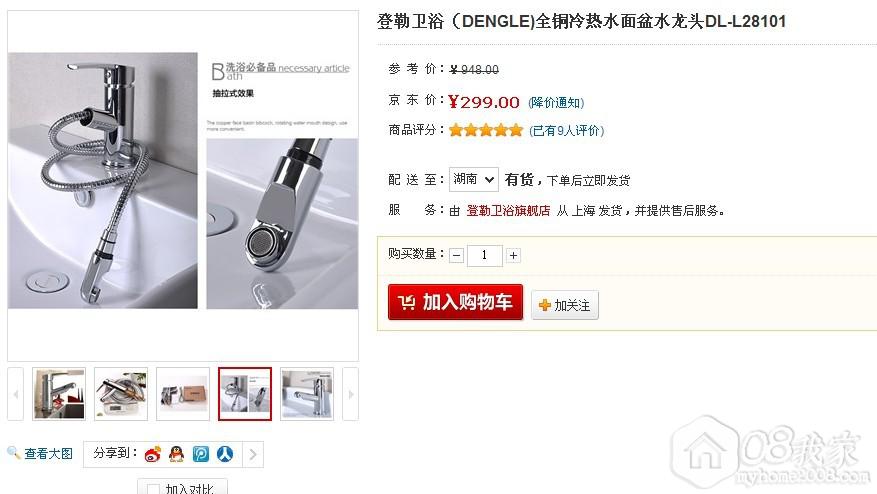Share to Sina Weibo icon

(x=152, y=454)
